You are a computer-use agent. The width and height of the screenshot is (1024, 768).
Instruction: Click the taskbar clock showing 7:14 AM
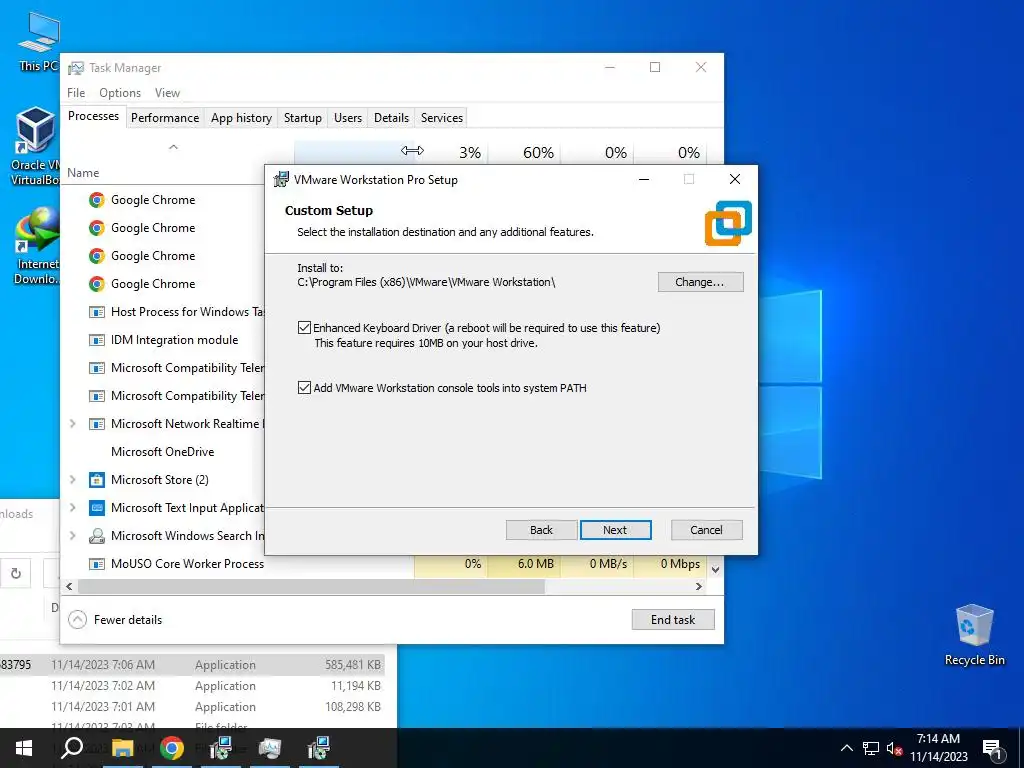[938, 748]
